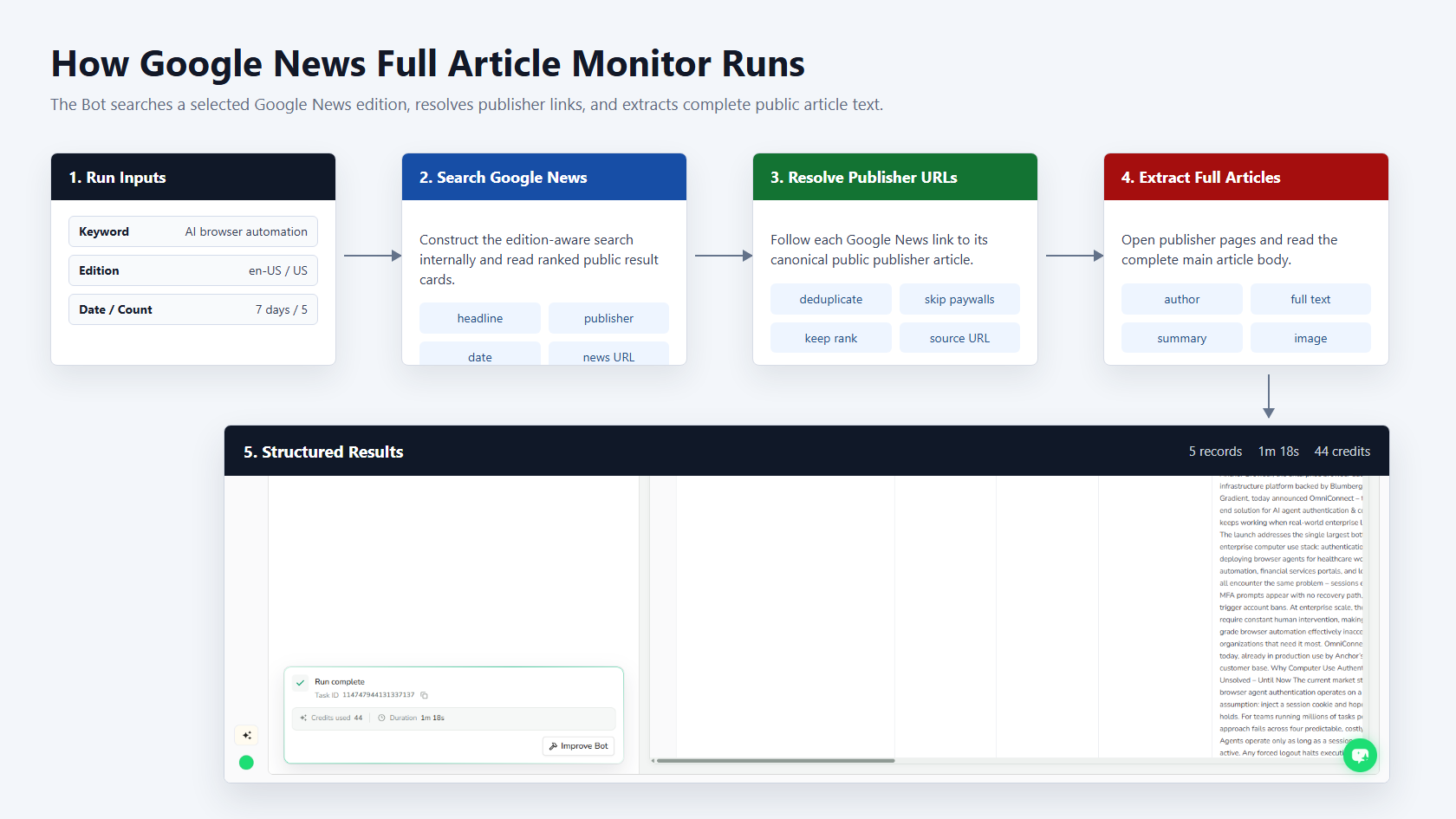Click the main page title heading

point(428,64)
